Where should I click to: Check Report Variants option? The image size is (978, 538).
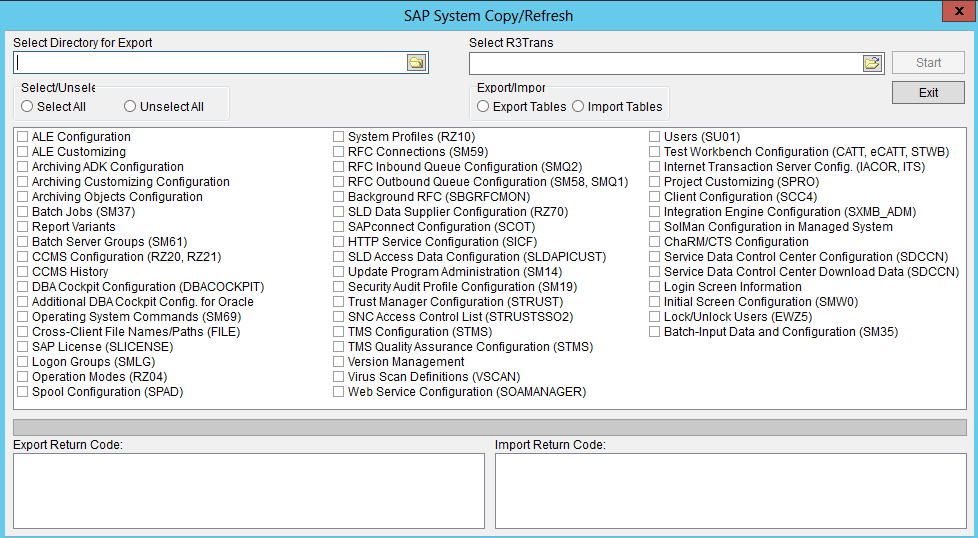point(22,226)
